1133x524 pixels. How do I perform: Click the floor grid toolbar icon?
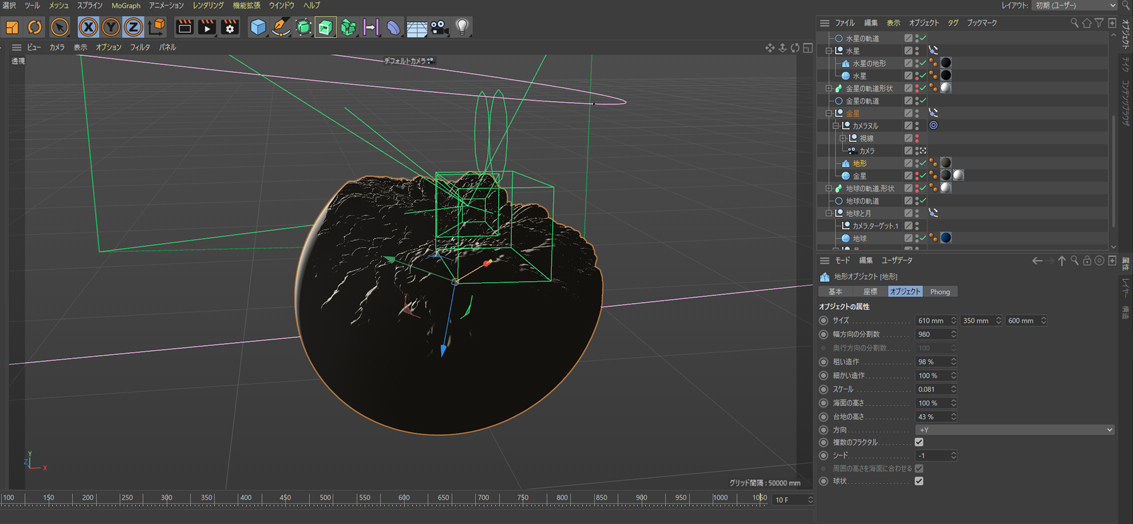tap(416, 28)
